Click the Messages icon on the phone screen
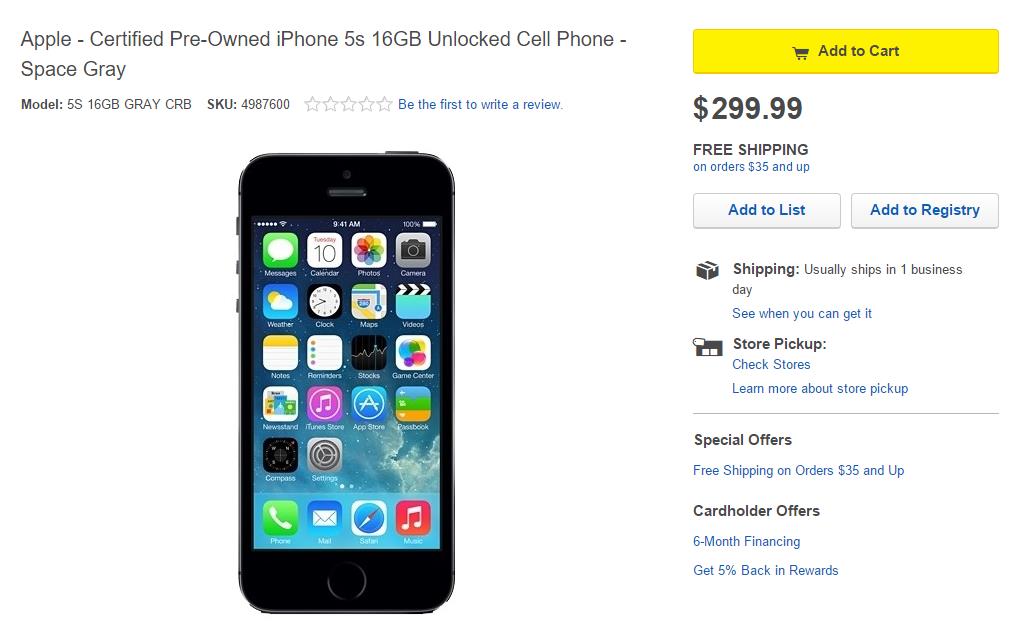The height and width of the screenshot is (624, 1030). (x=280, y=250)
